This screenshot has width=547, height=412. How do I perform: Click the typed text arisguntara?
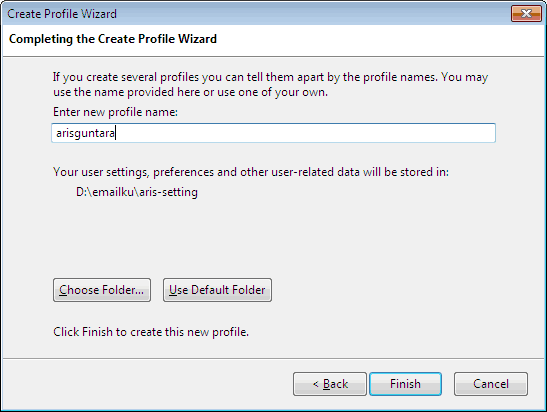point(85,133)
